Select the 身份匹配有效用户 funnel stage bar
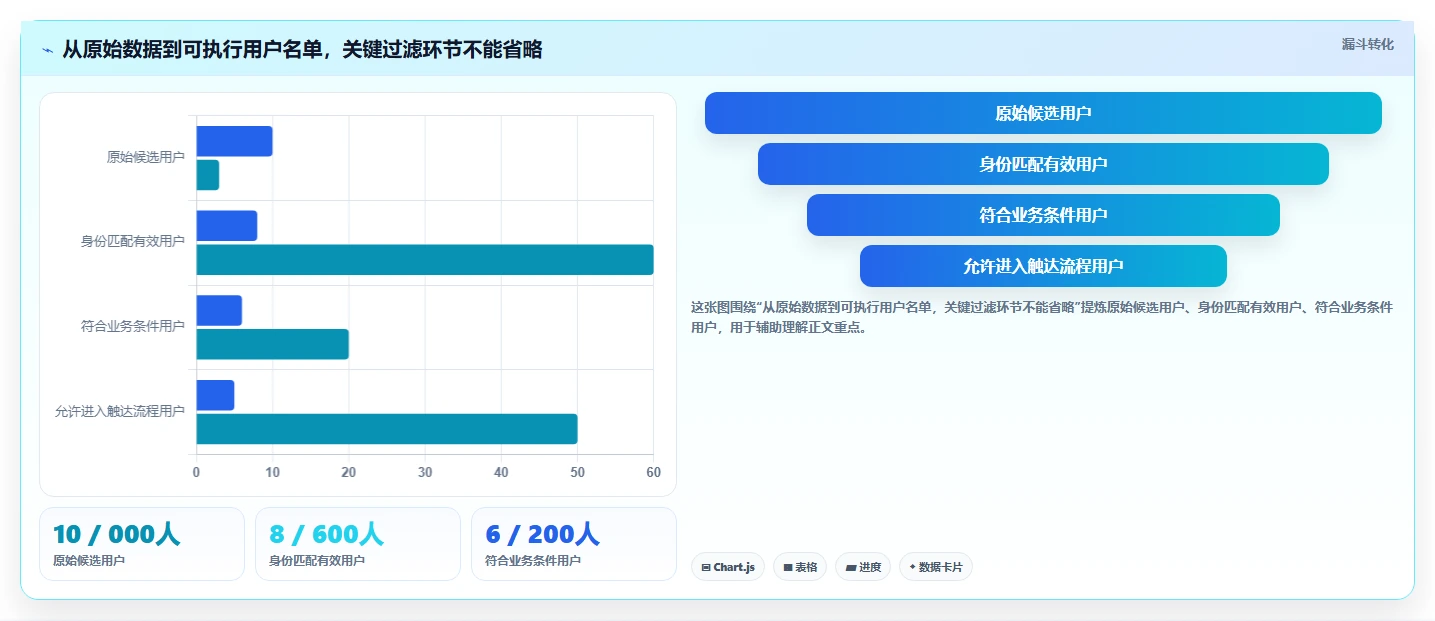 tap(1043, 164)
